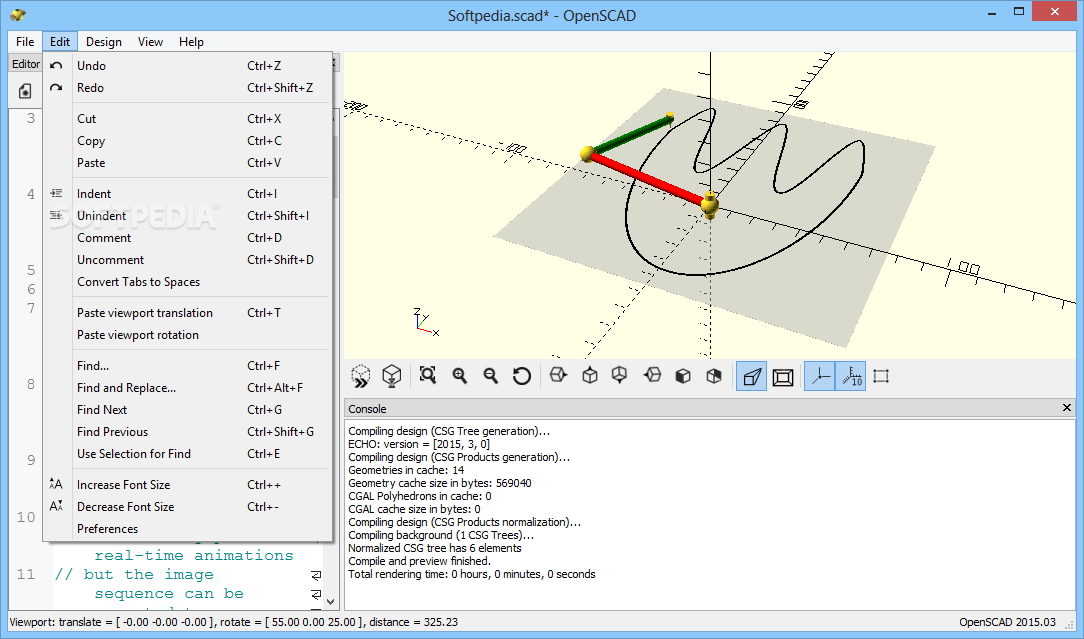Toggle the Perspective projection button

click(x=751, y=376)
